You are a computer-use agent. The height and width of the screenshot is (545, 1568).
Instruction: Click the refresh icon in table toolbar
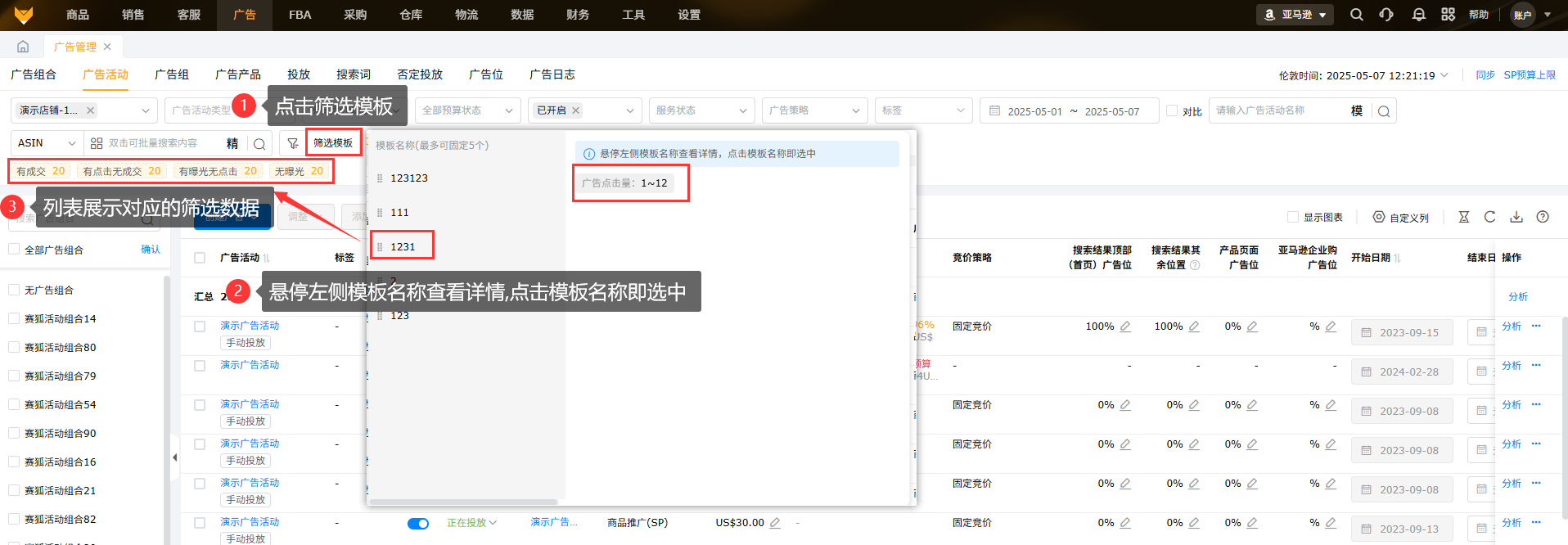click(x=1489, y=217)
